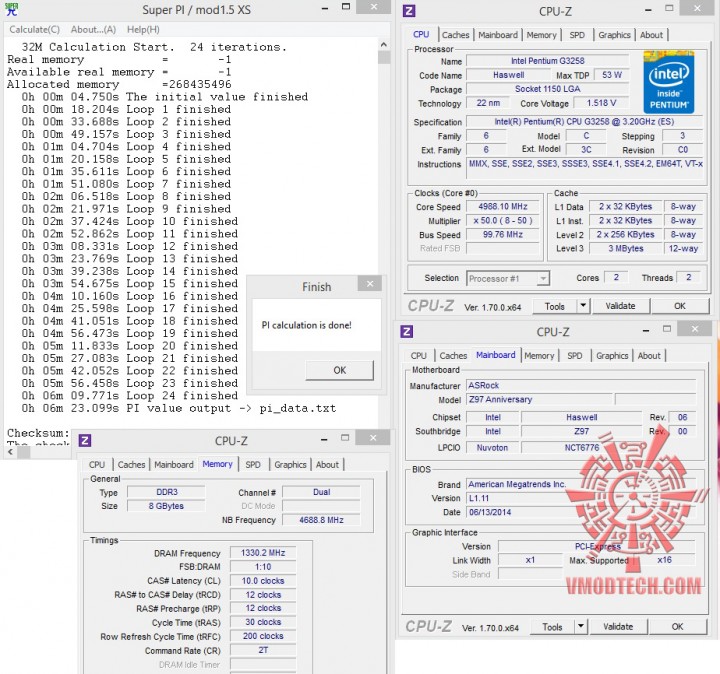The height and width of the screenshot is (674, 720).
Task: Open the About...(A) menu in Super PI
Action: [93, 30]
